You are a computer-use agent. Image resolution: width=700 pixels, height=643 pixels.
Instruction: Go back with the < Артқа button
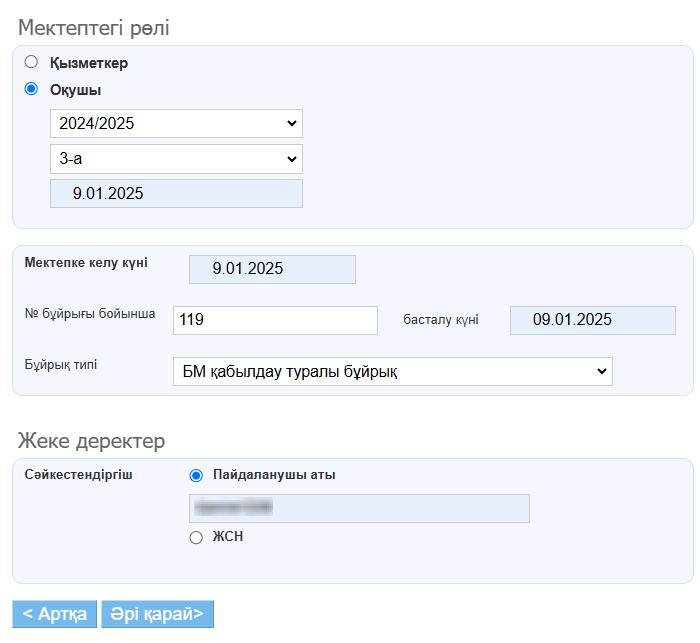pos(55,614)
